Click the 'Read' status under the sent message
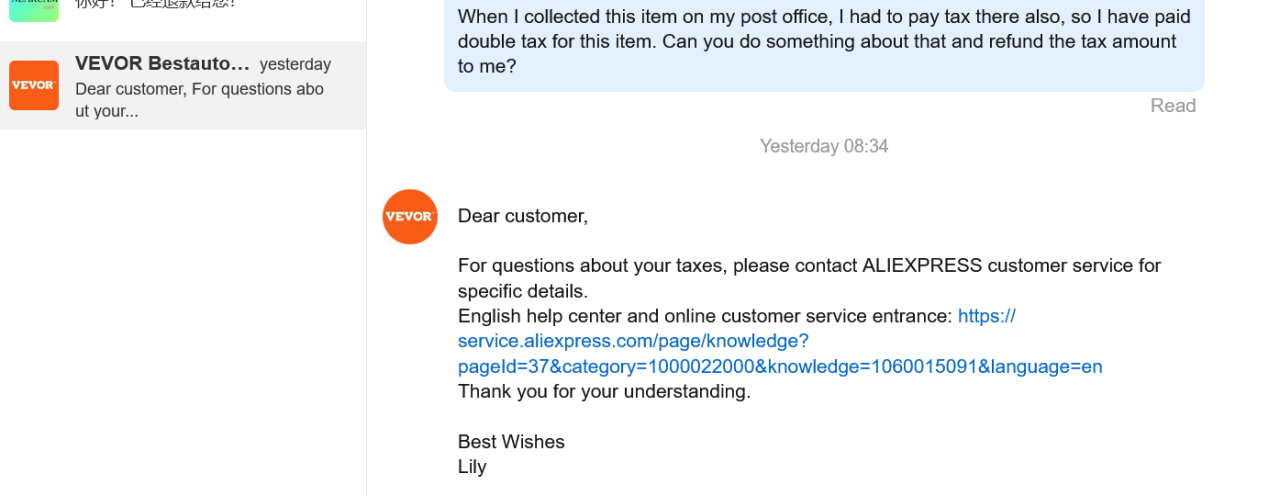1280x496 pixels. pos(1172,106)
